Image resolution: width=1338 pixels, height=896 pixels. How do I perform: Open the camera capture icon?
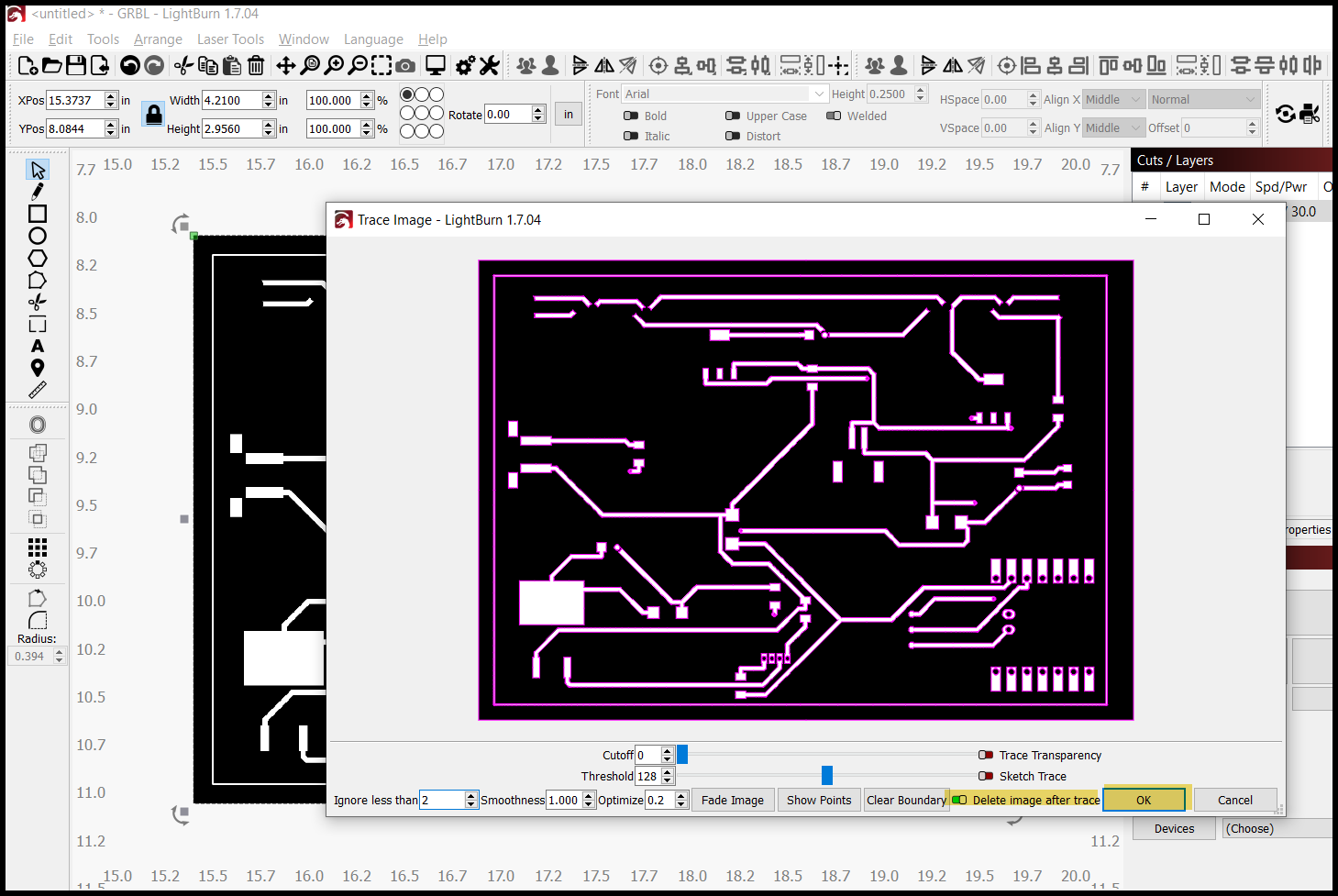pyautogui.click(x=405, y=65)
